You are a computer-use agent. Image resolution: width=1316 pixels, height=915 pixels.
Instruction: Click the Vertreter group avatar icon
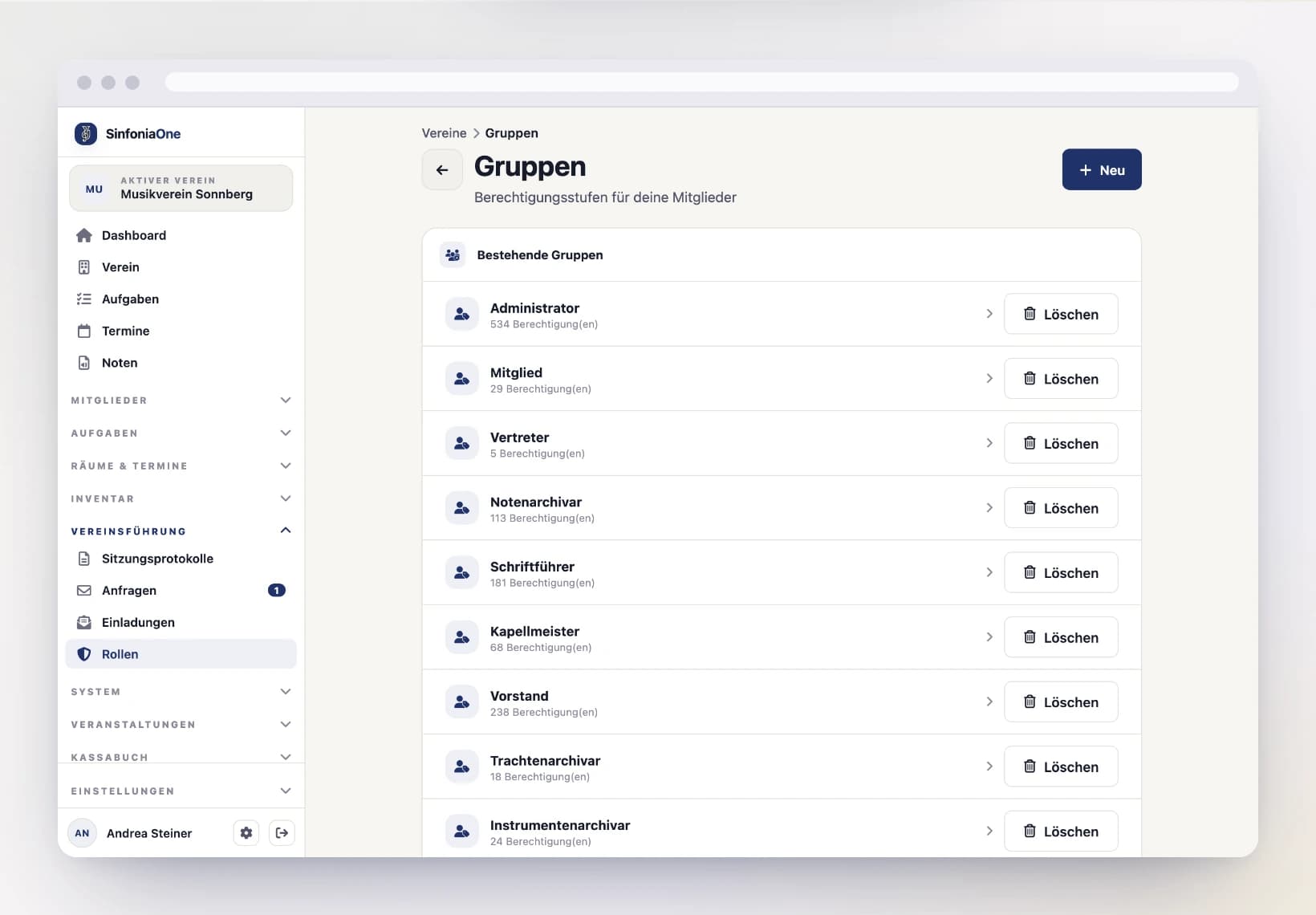(x=462, y=443)
